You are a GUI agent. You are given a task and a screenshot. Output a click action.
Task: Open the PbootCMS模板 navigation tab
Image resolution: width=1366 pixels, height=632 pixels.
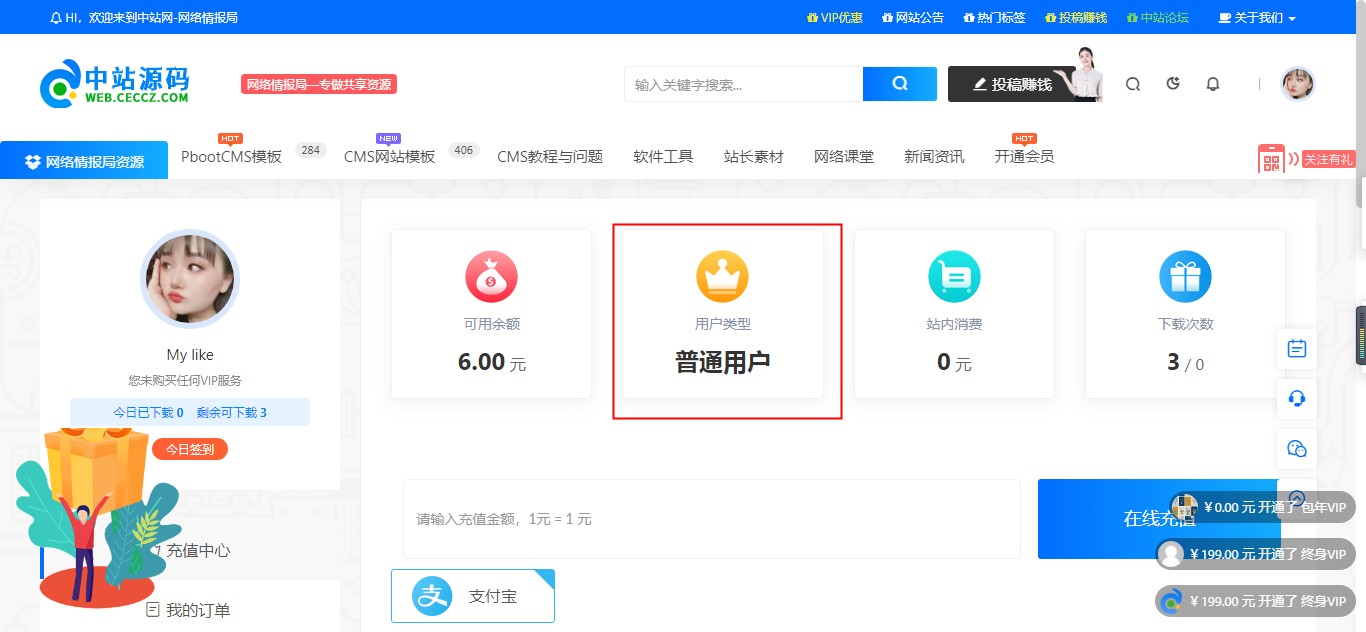[231, 157]
